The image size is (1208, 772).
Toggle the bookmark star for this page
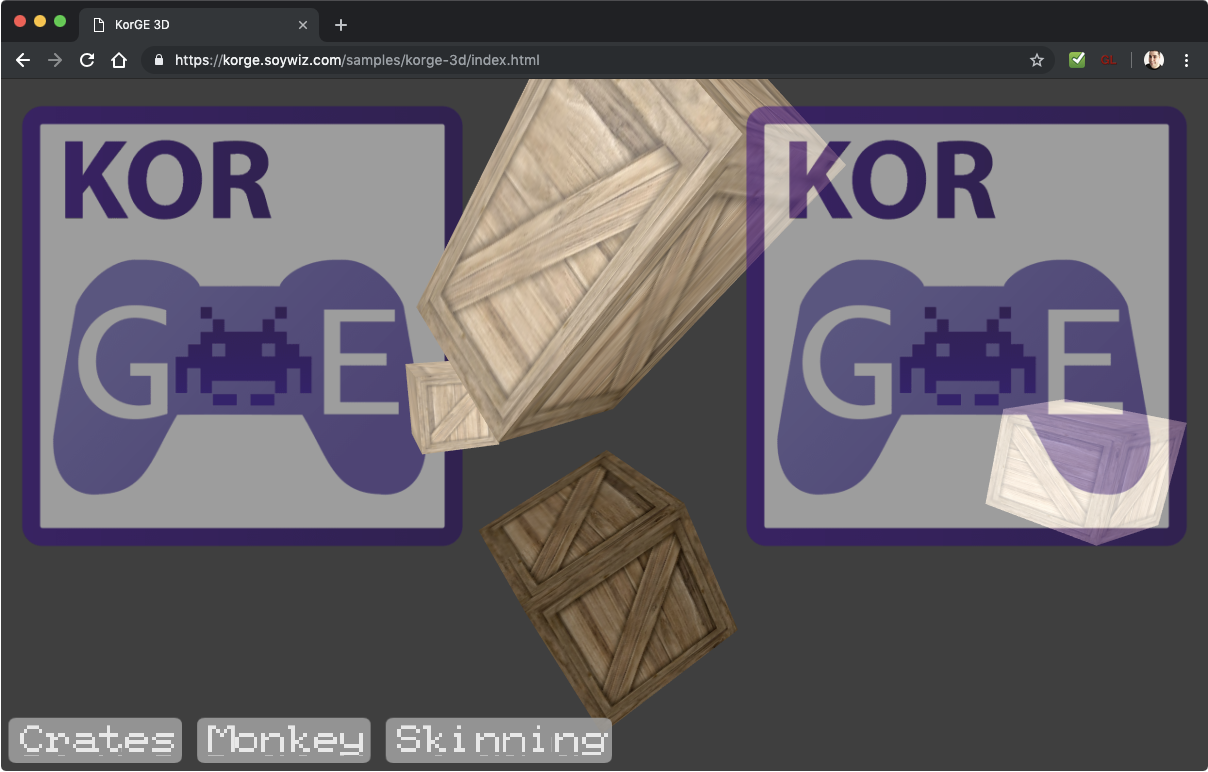[1036, 59]
